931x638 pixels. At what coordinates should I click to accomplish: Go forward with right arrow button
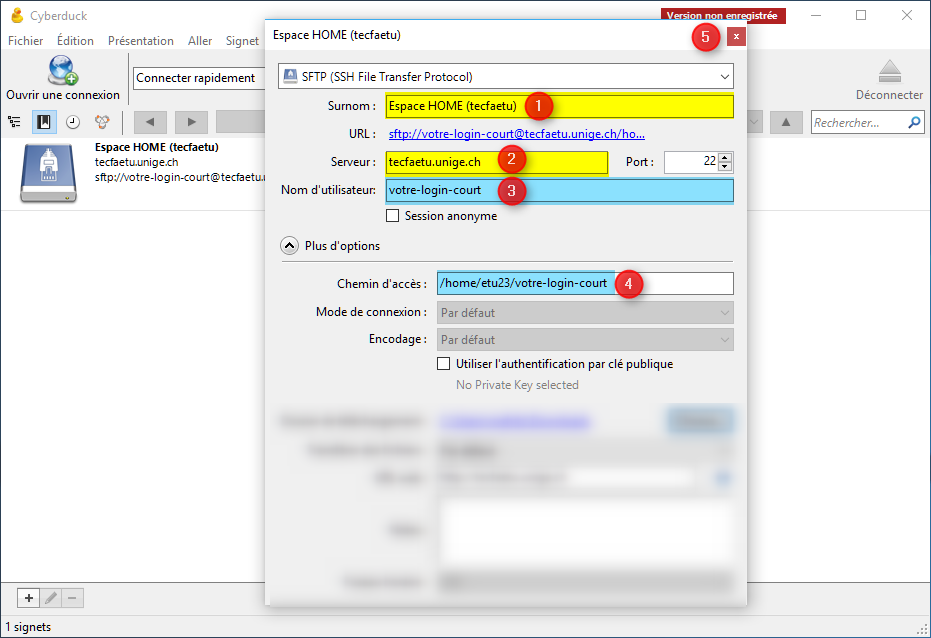click(x=191, y=122)
